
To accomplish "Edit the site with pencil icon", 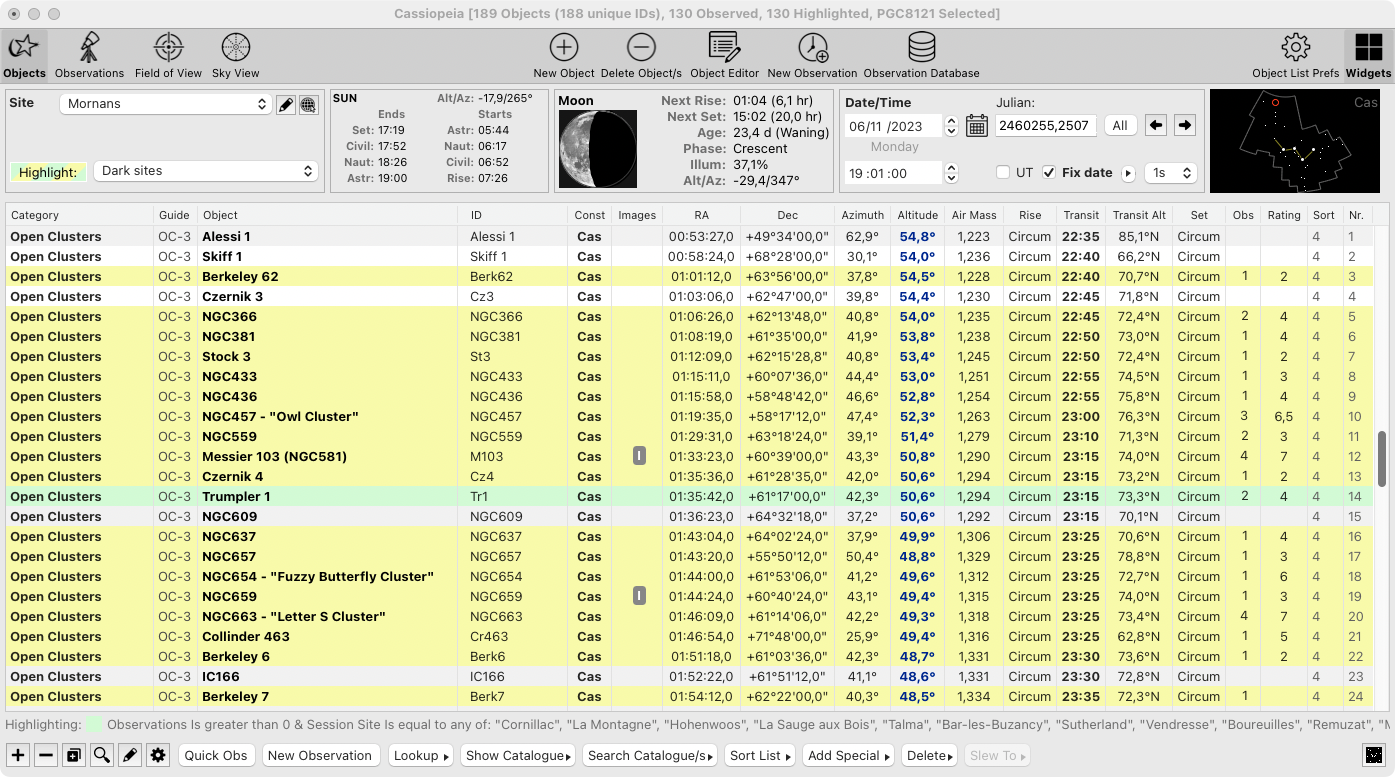I will 286,104.
